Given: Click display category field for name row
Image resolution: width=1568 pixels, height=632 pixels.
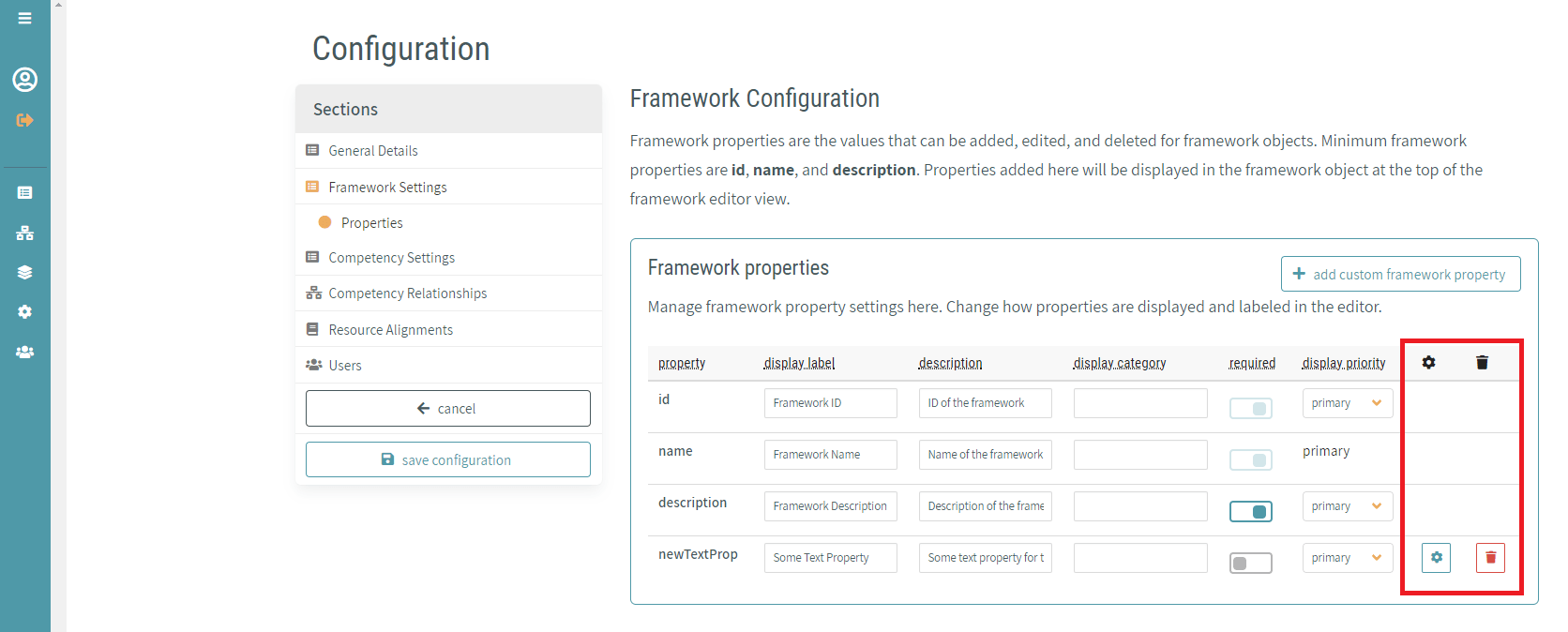Looking at the screenshot, I should tap(1140, 455).
